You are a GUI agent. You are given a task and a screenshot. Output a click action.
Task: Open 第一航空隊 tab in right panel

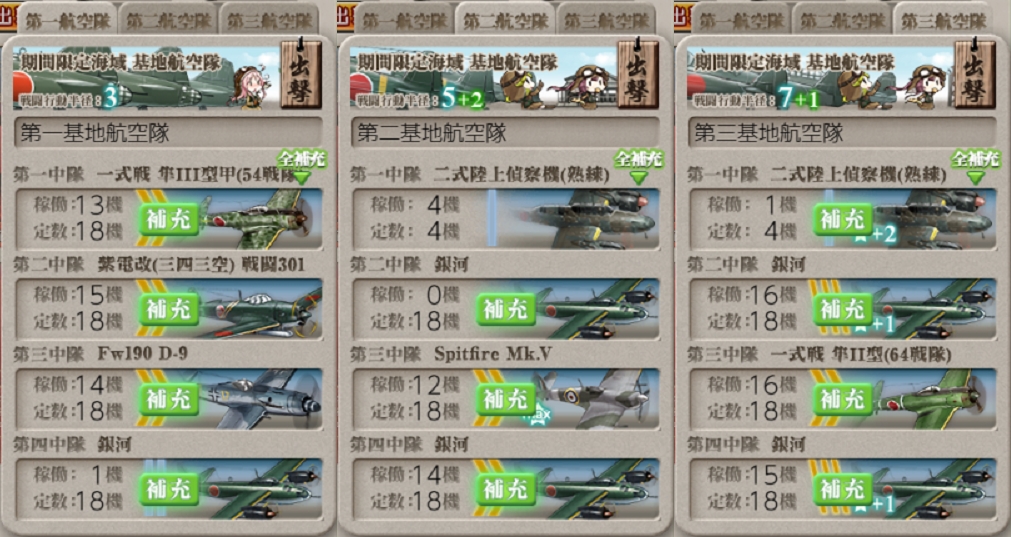(x=740, y=21)
